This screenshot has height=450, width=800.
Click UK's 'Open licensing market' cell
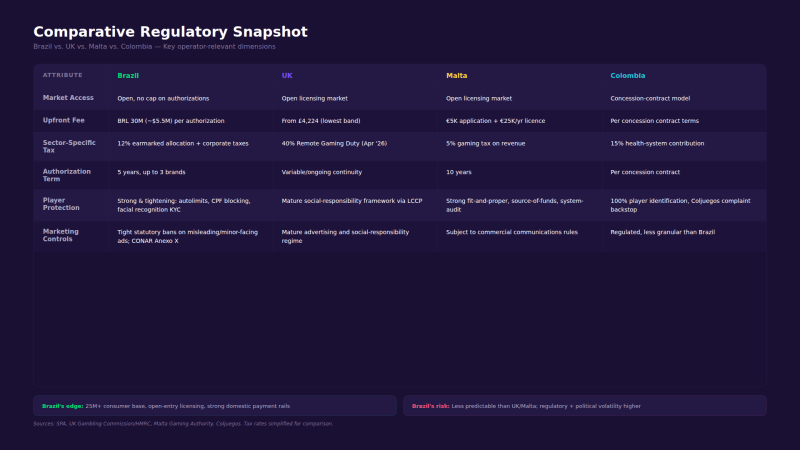314,98
